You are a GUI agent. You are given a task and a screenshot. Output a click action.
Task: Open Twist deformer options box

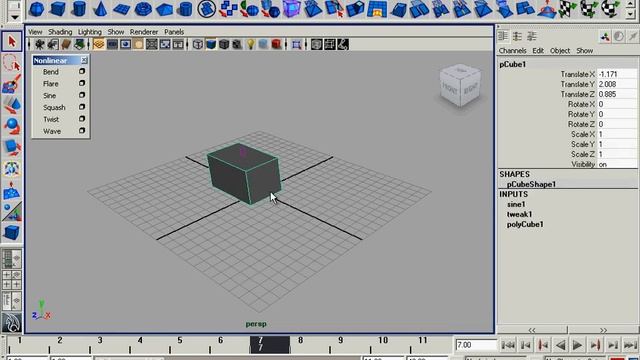click(82, 119)
